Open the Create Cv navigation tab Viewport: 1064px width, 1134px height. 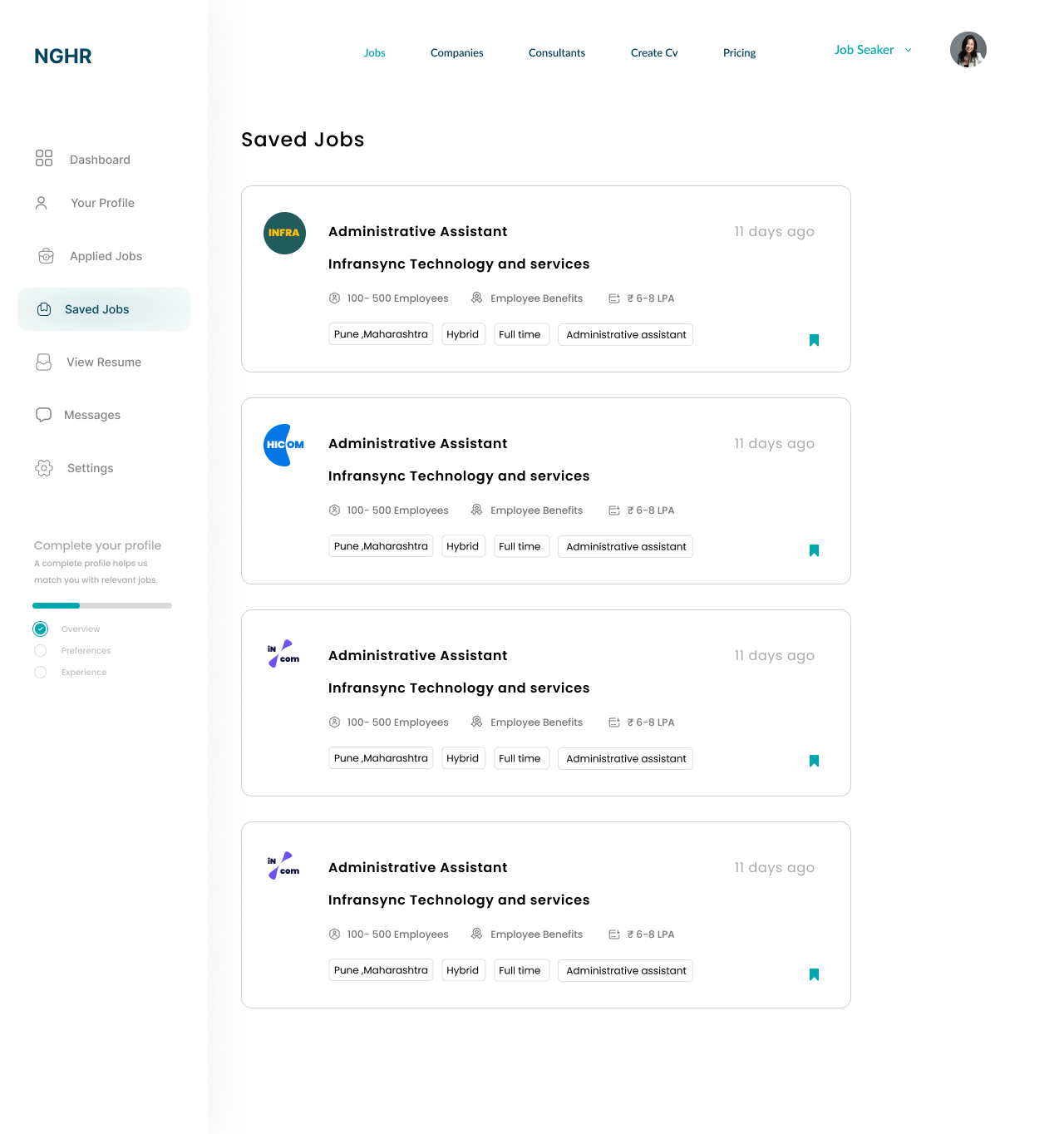pos(654,52)
